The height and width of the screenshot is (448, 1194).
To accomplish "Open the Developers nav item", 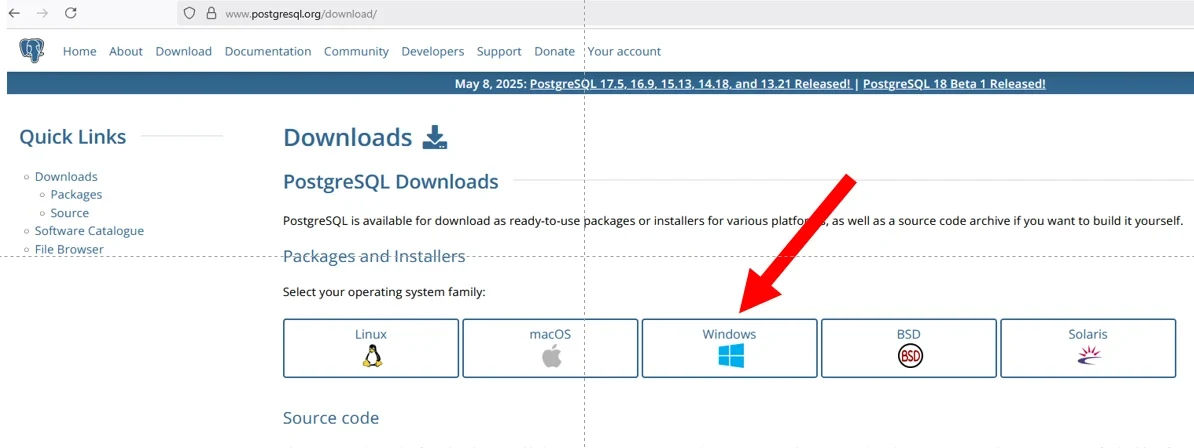I will click(x=433, y=52).
